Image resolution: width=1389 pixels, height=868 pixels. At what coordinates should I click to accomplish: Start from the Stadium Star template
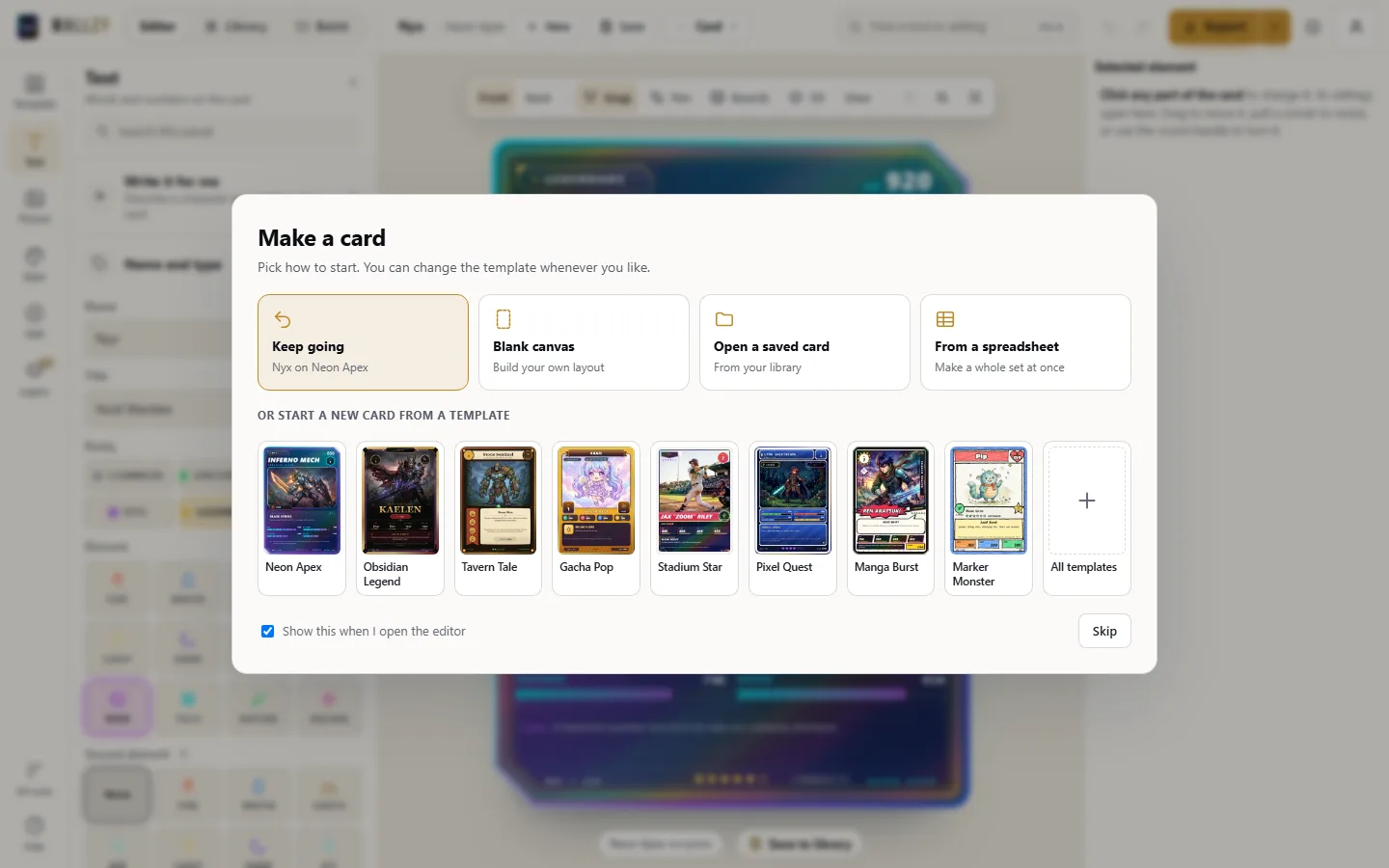click(x=694, y=518)
